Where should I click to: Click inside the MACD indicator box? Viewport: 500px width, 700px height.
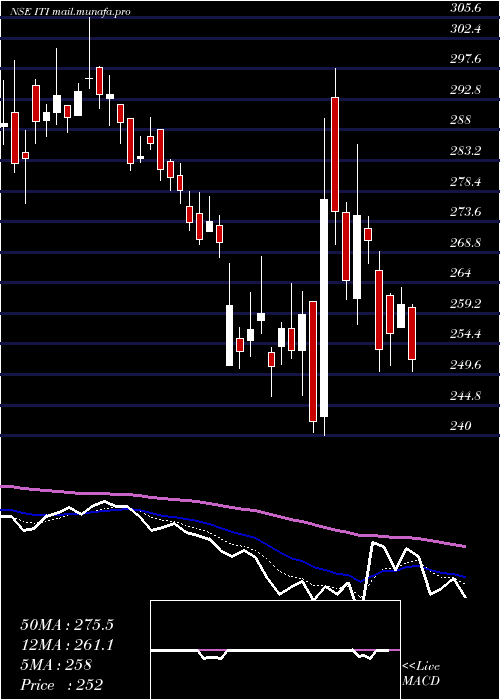275,650
